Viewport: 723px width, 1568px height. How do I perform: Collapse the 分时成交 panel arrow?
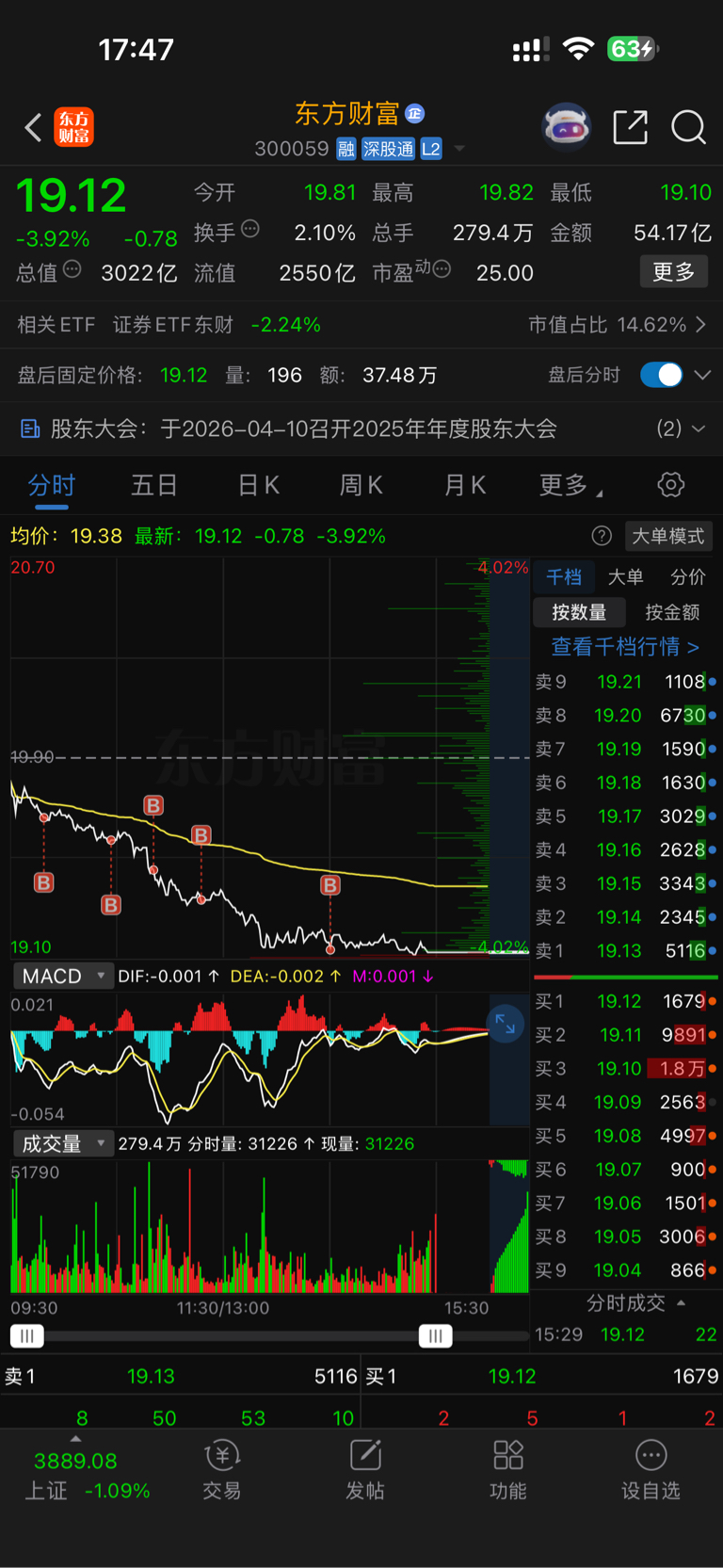coord(681,1302)
